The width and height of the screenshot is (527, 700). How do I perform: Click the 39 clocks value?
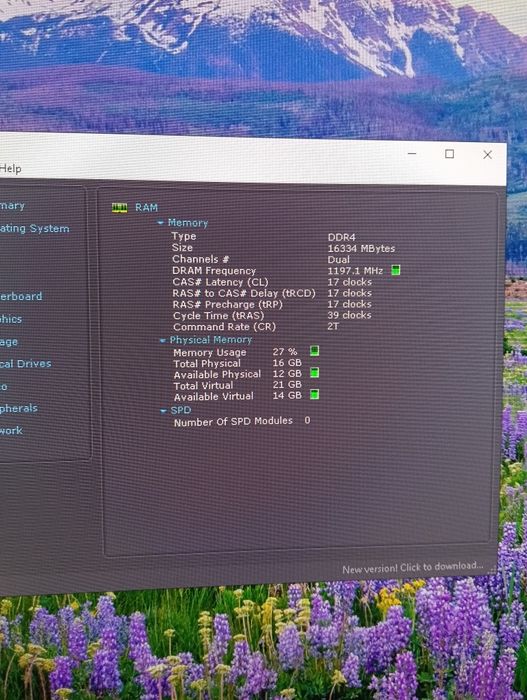tap(349, 315)
